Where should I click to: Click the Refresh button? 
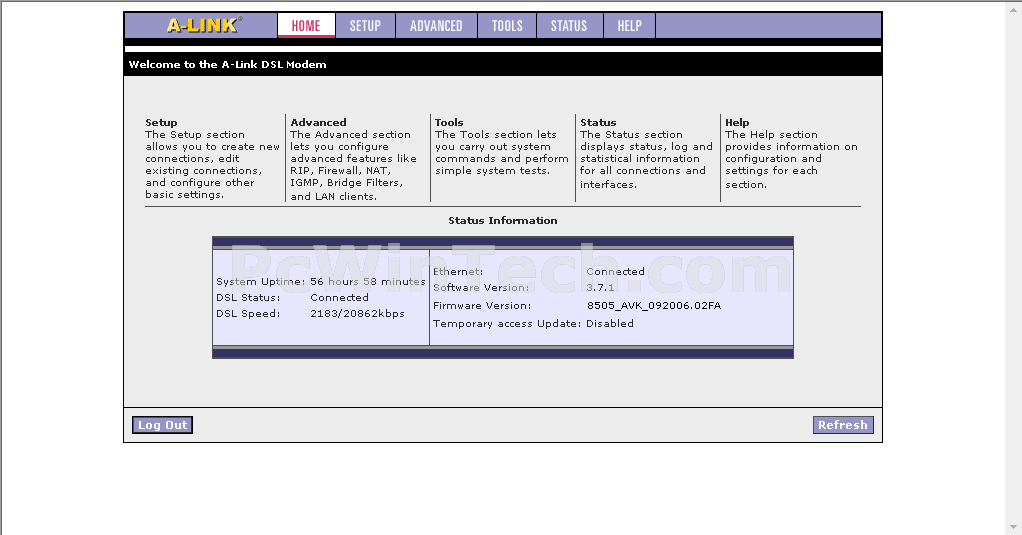843,425
